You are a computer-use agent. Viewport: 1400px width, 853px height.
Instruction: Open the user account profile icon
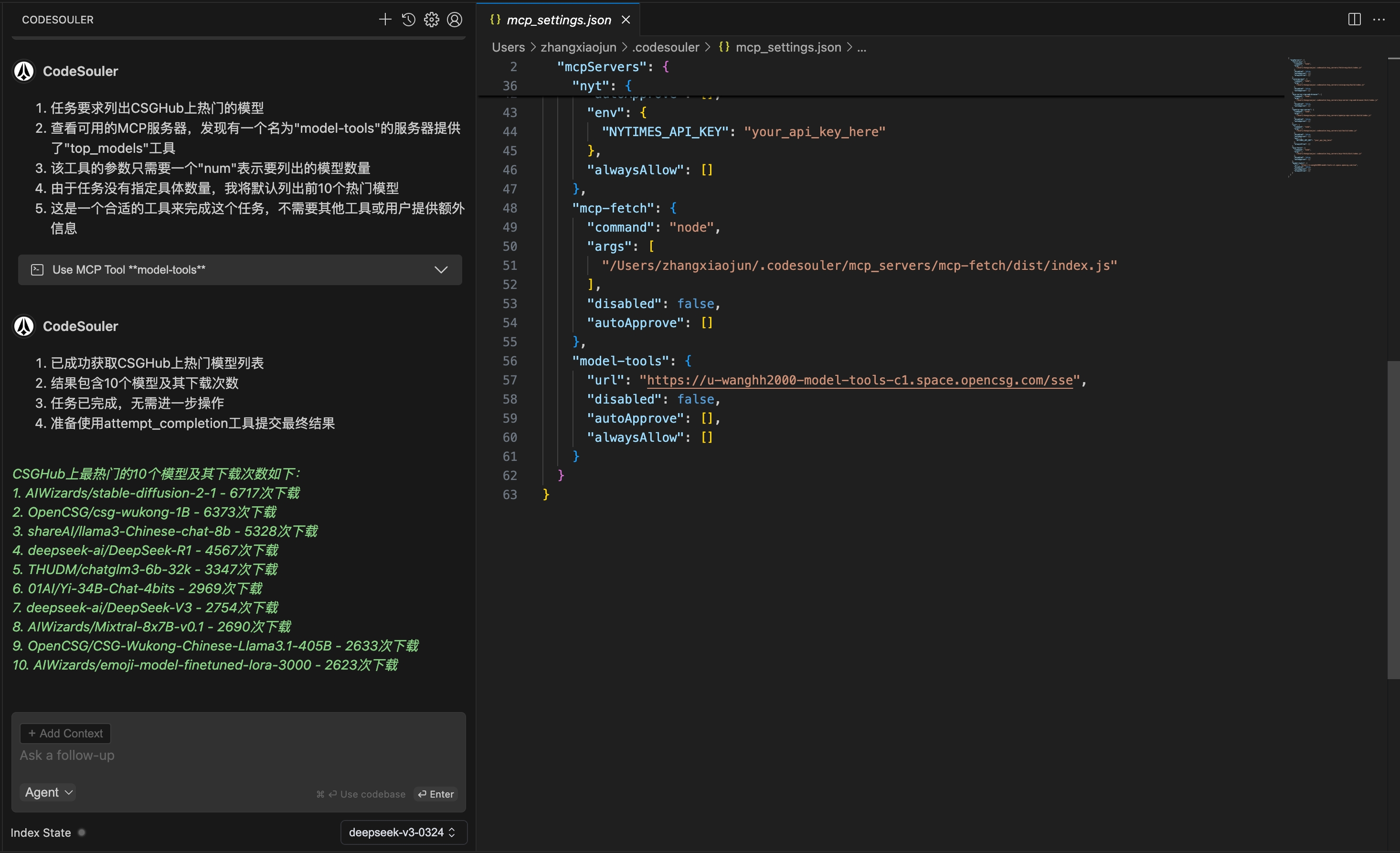pyautogui.click(x=455, y=20)
